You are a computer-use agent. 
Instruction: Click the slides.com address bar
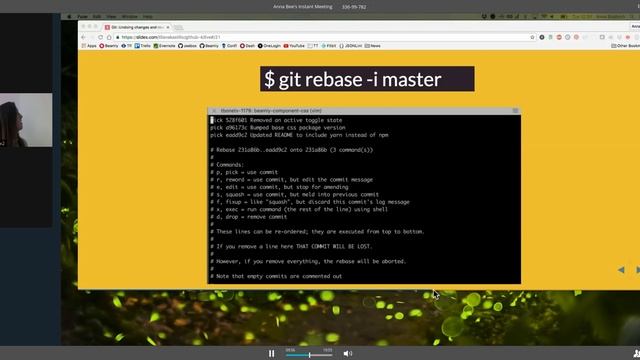point(322,37)
